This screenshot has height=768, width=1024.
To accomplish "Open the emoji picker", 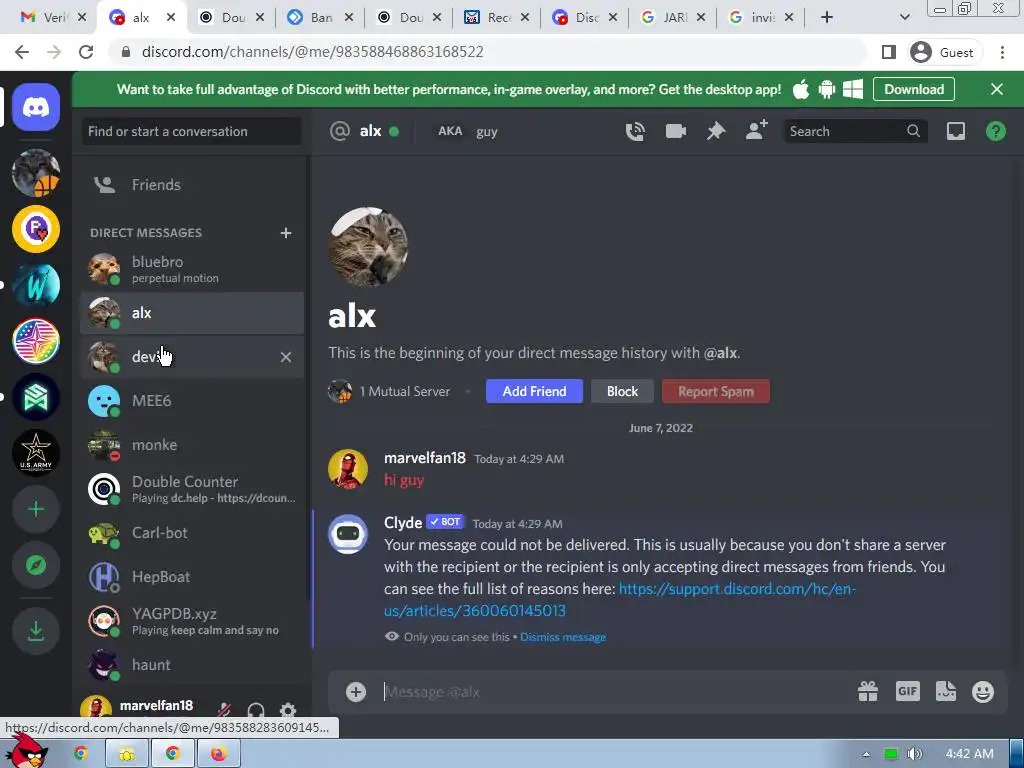I will (983, 692).
